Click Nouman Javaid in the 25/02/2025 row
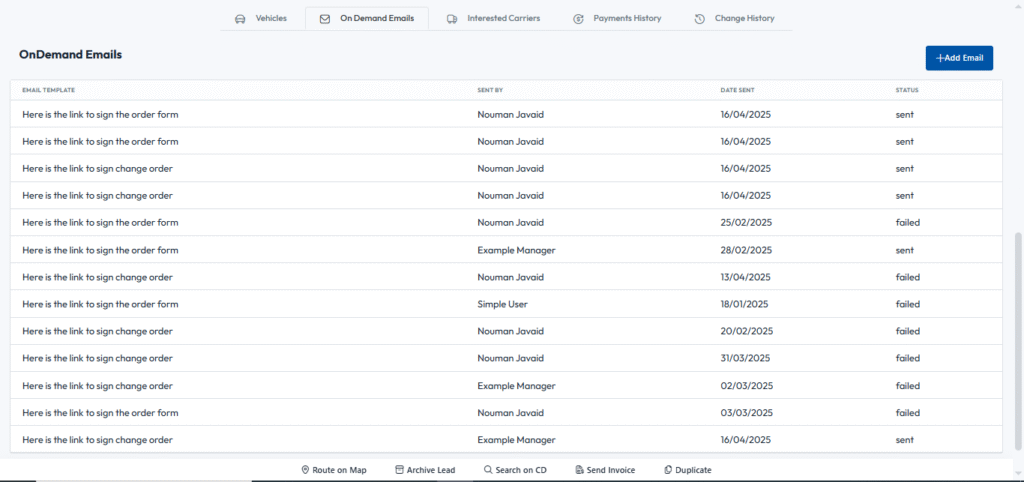 pos(510,223)
